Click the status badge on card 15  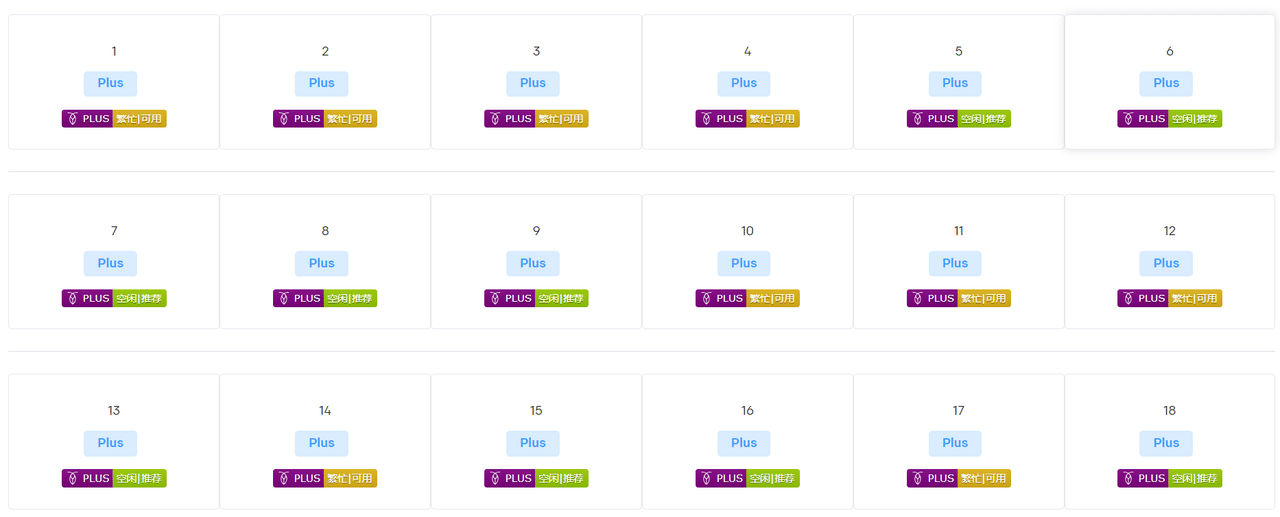coord(536,479)
